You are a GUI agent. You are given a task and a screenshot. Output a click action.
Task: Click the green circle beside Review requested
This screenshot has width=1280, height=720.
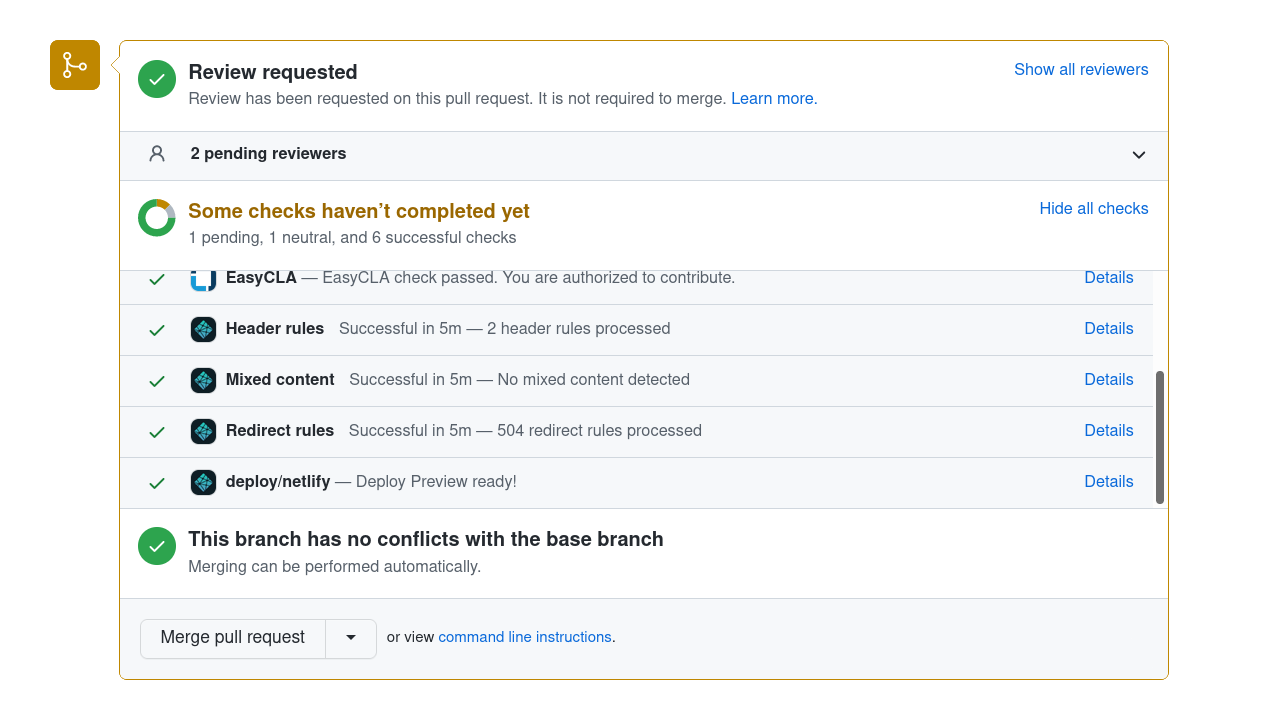[157, 78]
